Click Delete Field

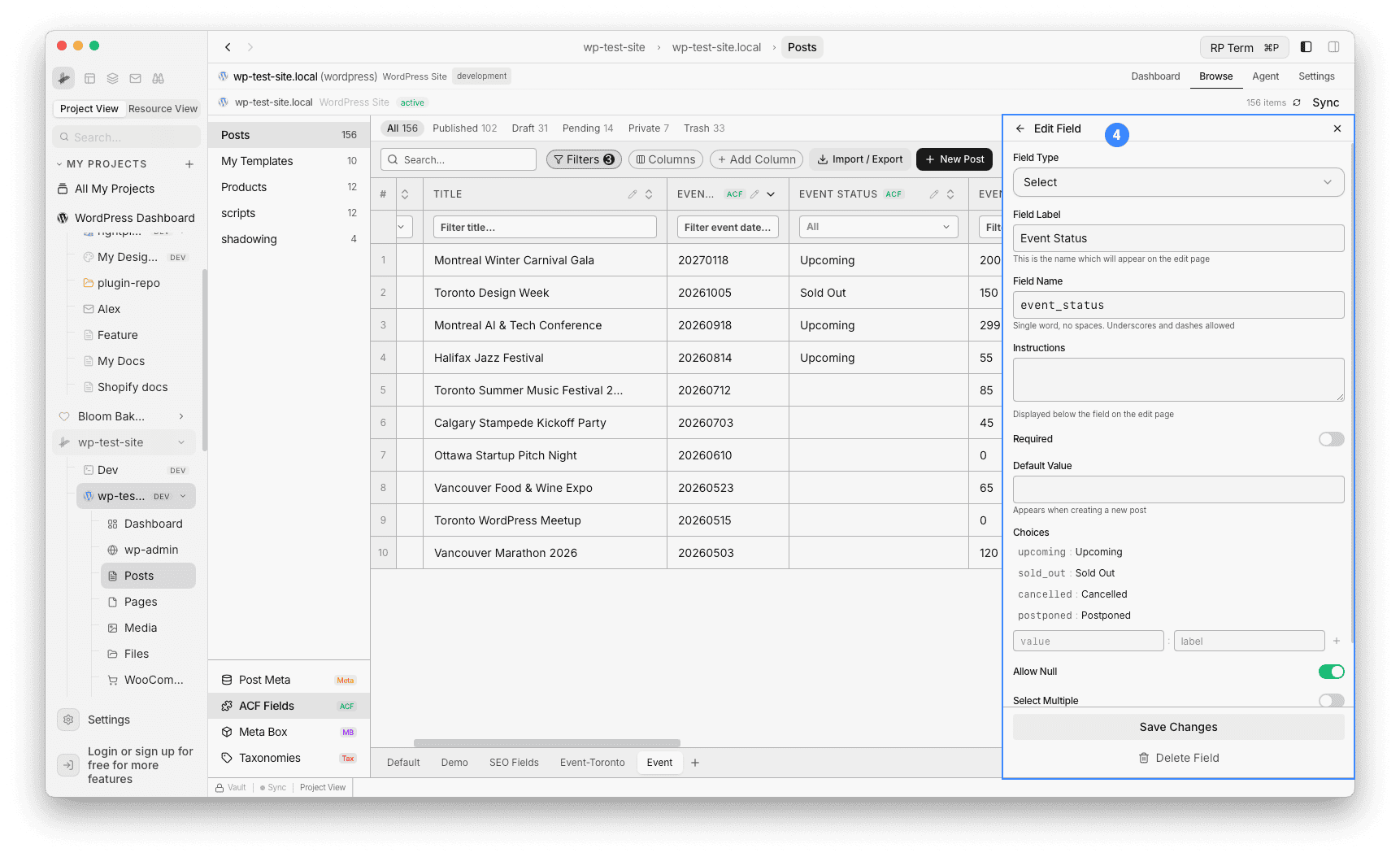1178,758
